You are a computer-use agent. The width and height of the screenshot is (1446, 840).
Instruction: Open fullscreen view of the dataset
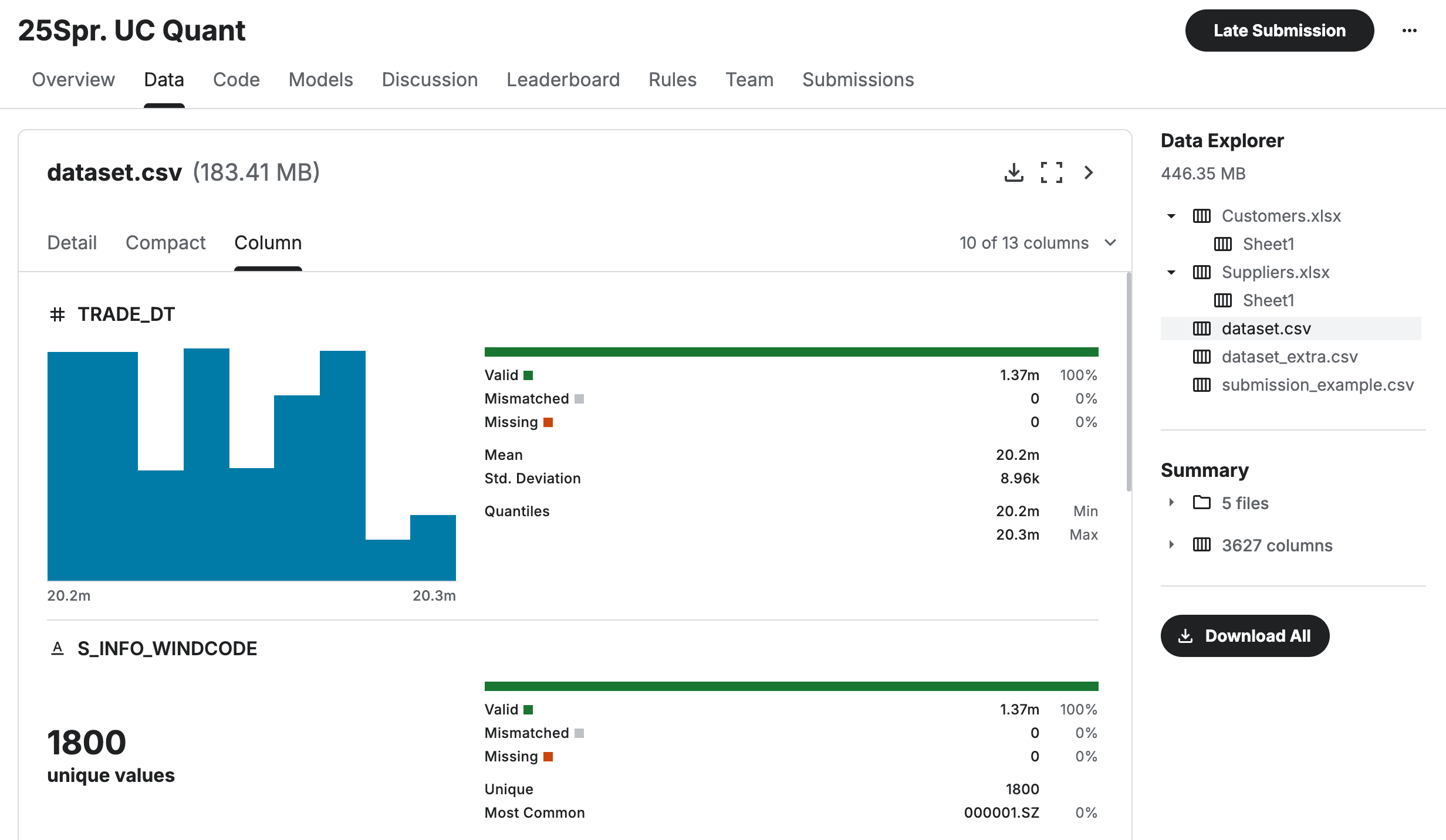(1051, 172)
